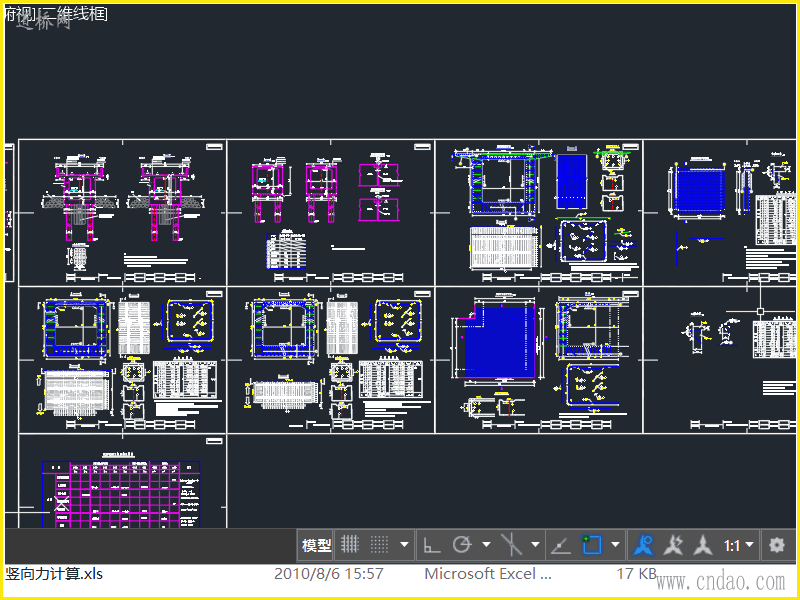The image size is (800, 600).
Task: Open the object snap options dropdown
Action: 615,545
